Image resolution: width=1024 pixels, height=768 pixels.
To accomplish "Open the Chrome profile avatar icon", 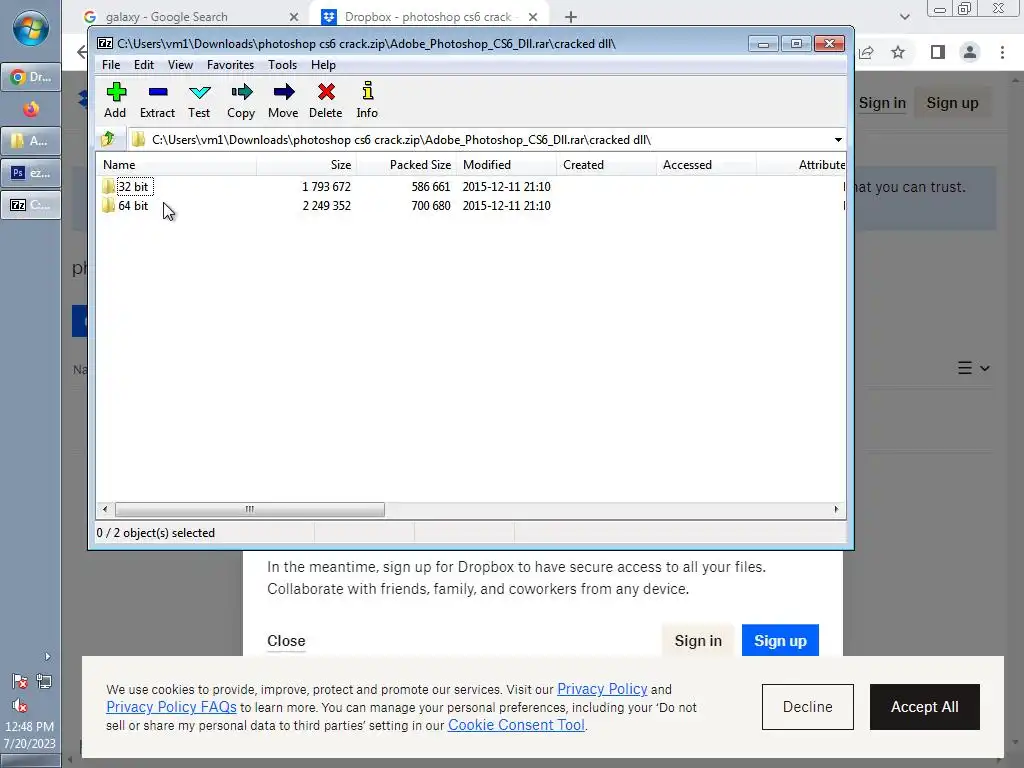I will pyautogui.click(x=970, y=52).
